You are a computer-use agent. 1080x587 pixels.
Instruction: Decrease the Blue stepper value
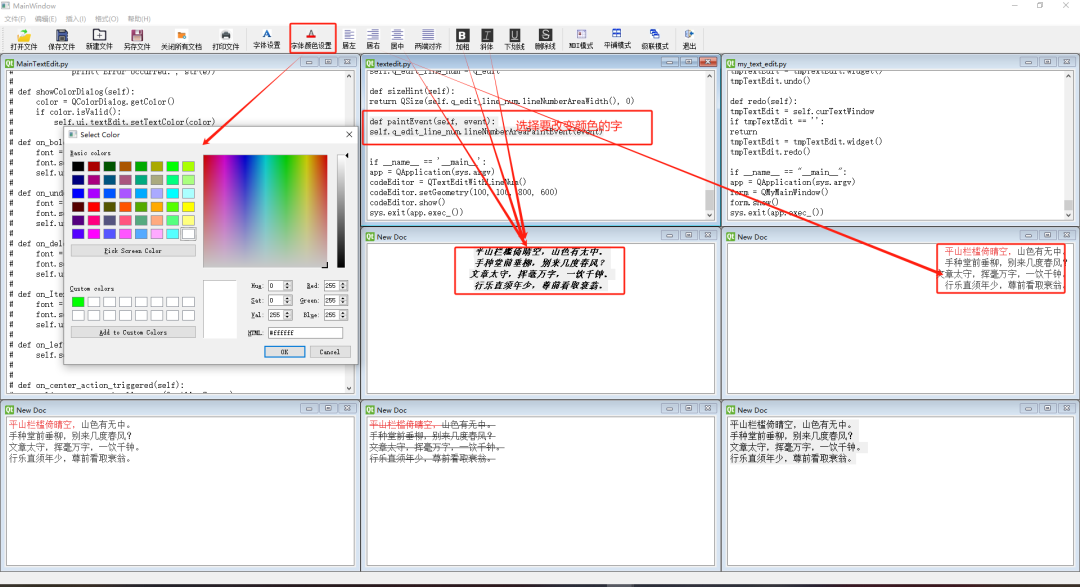tap(343, 317)
